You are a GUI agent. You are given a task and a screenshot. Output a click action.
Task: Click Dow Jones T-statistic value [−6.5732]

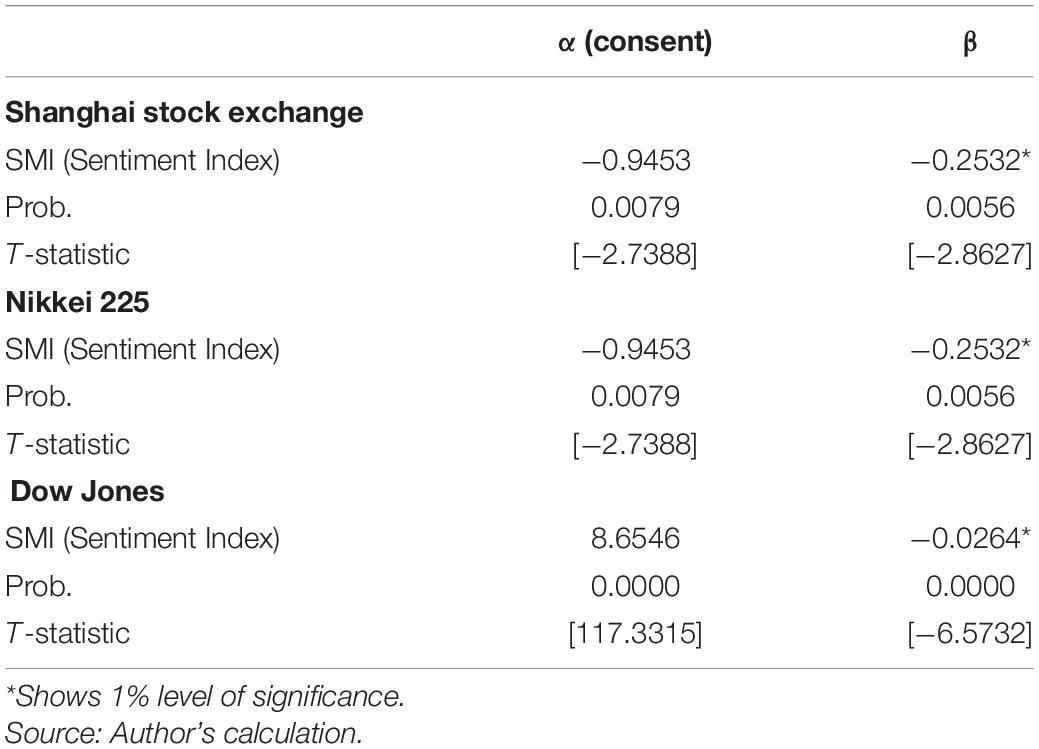click(x=970, y=633)
